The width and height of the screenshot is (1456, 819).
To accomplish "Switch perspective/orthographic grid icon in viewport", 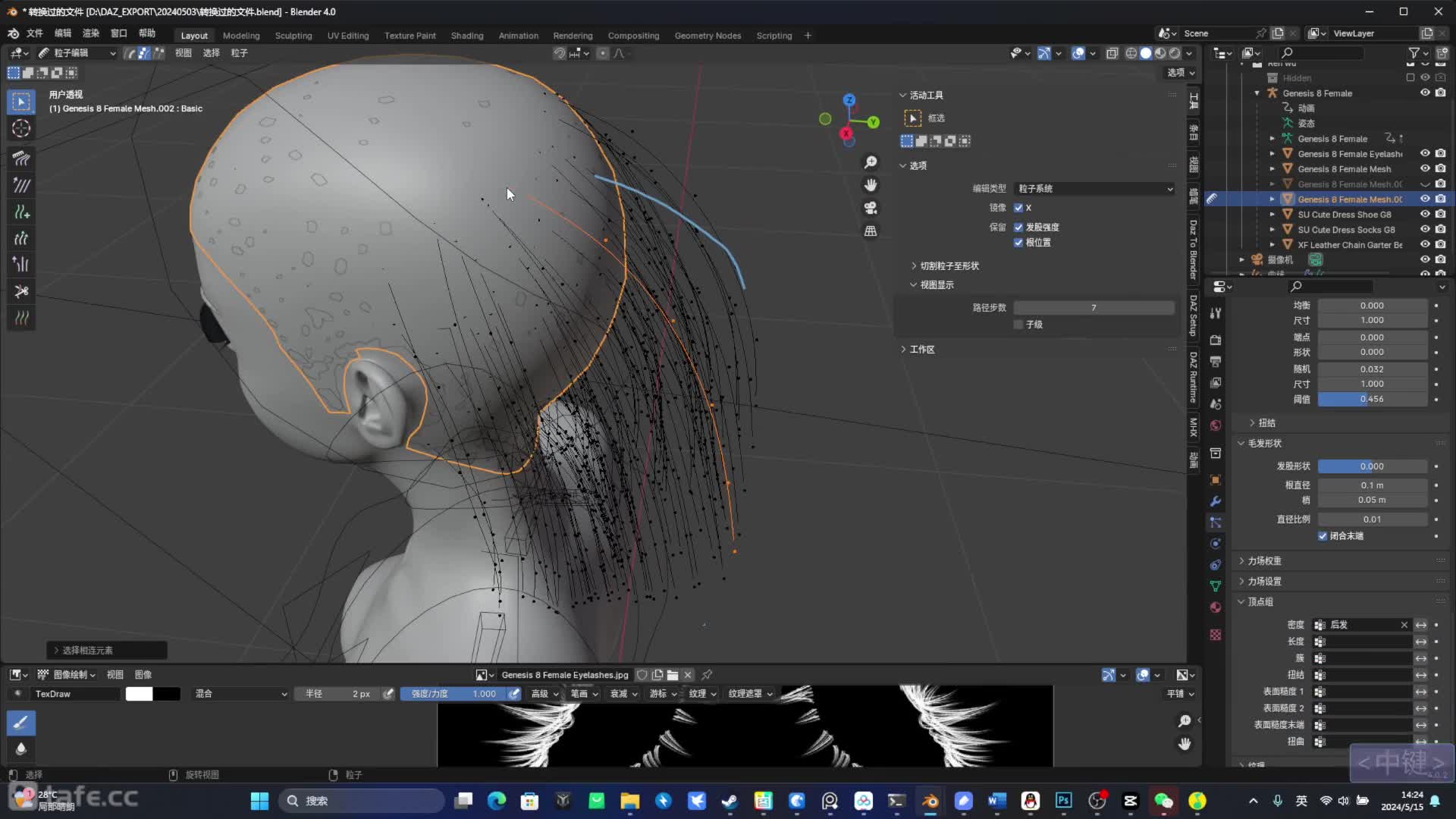I will (871, 231).
